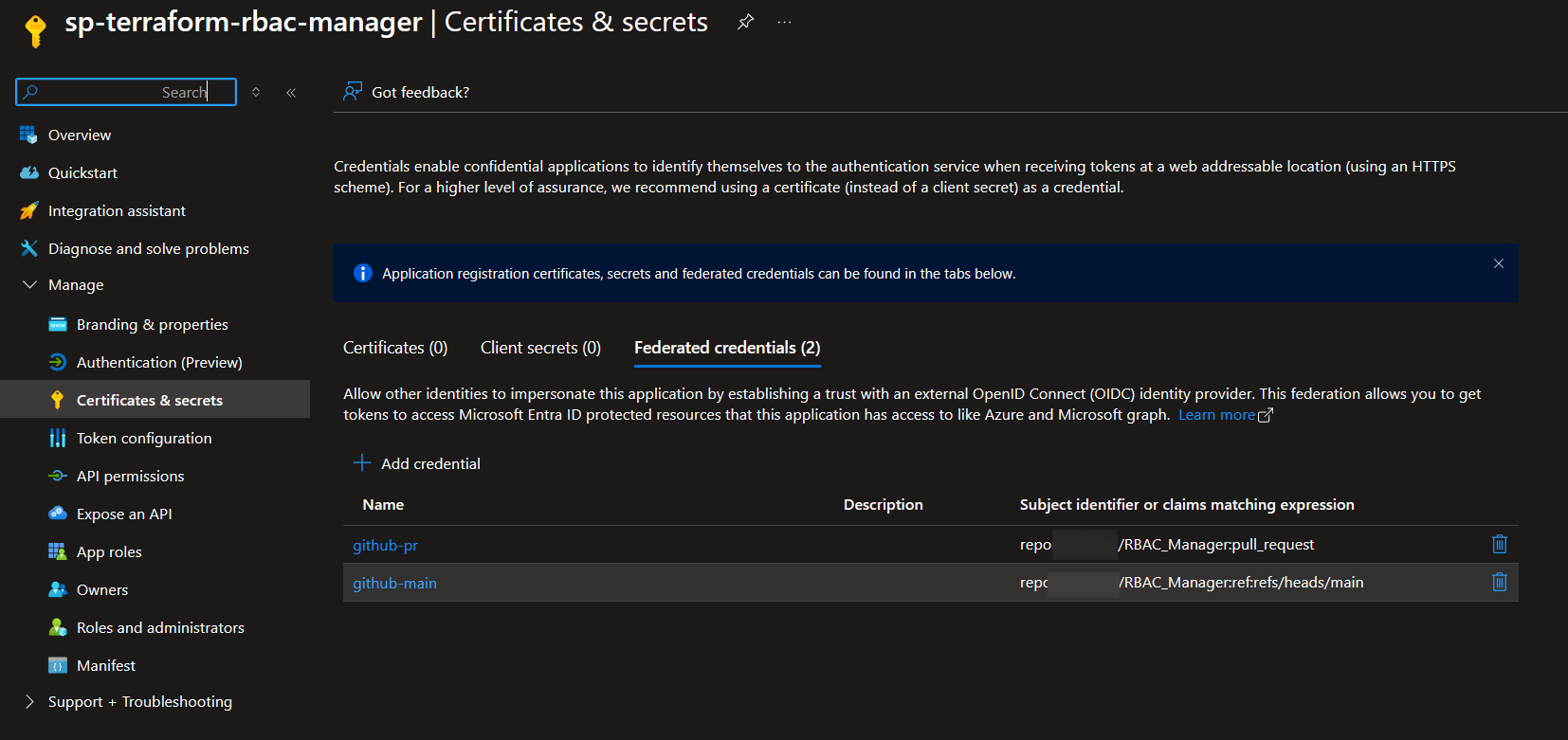Click the yellow key app icon in header

click(35, 29)
